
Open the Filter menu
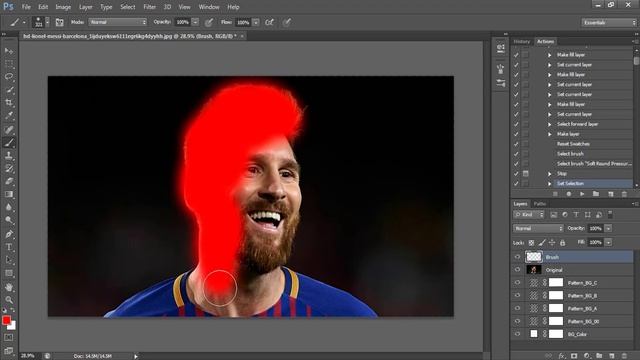149,7
